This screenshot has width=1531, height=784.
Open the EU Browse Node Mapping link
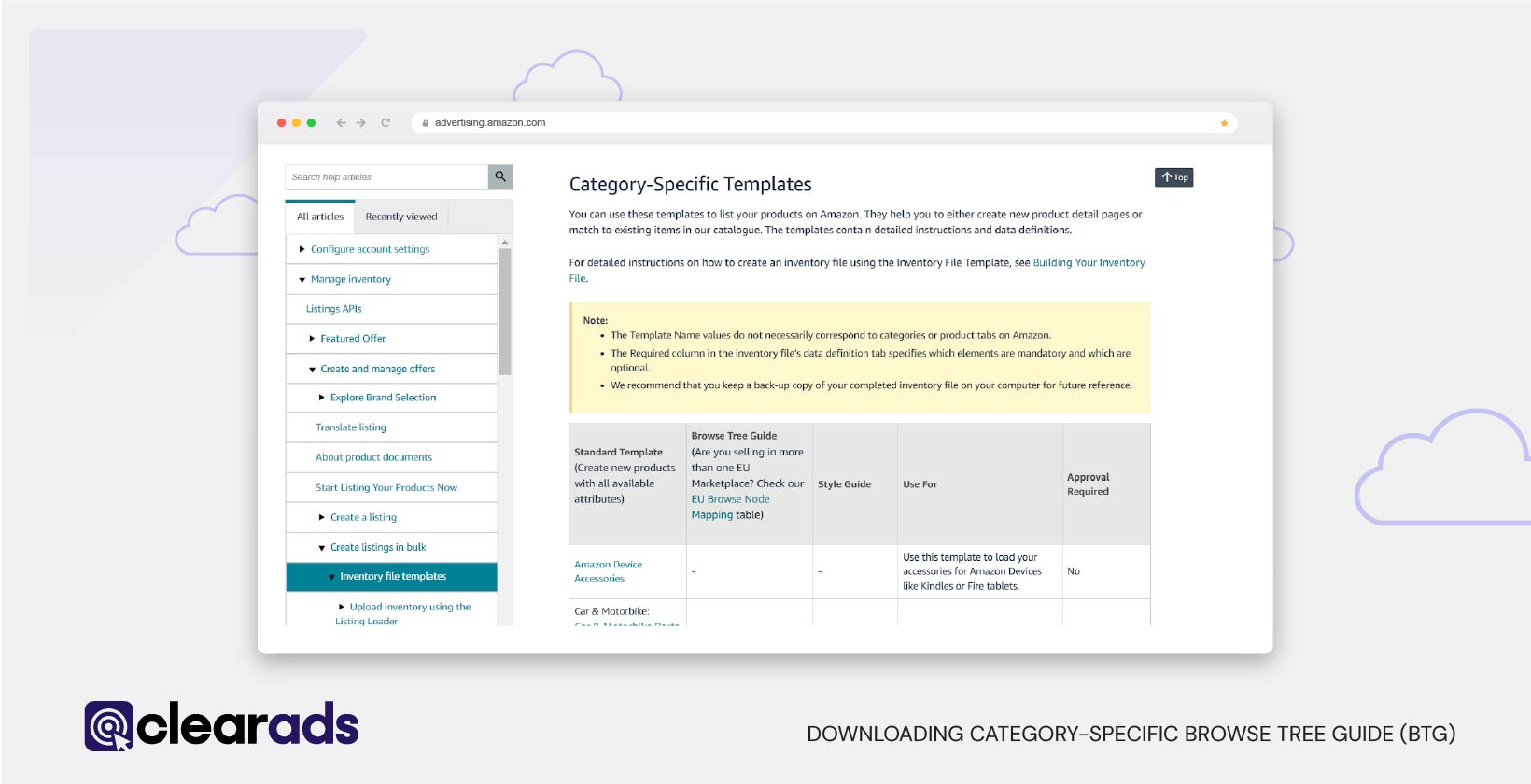[x=730, y=507]
